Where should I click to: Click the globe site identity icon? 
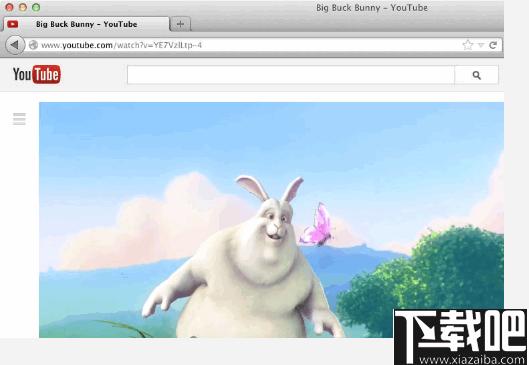[33, 45]
